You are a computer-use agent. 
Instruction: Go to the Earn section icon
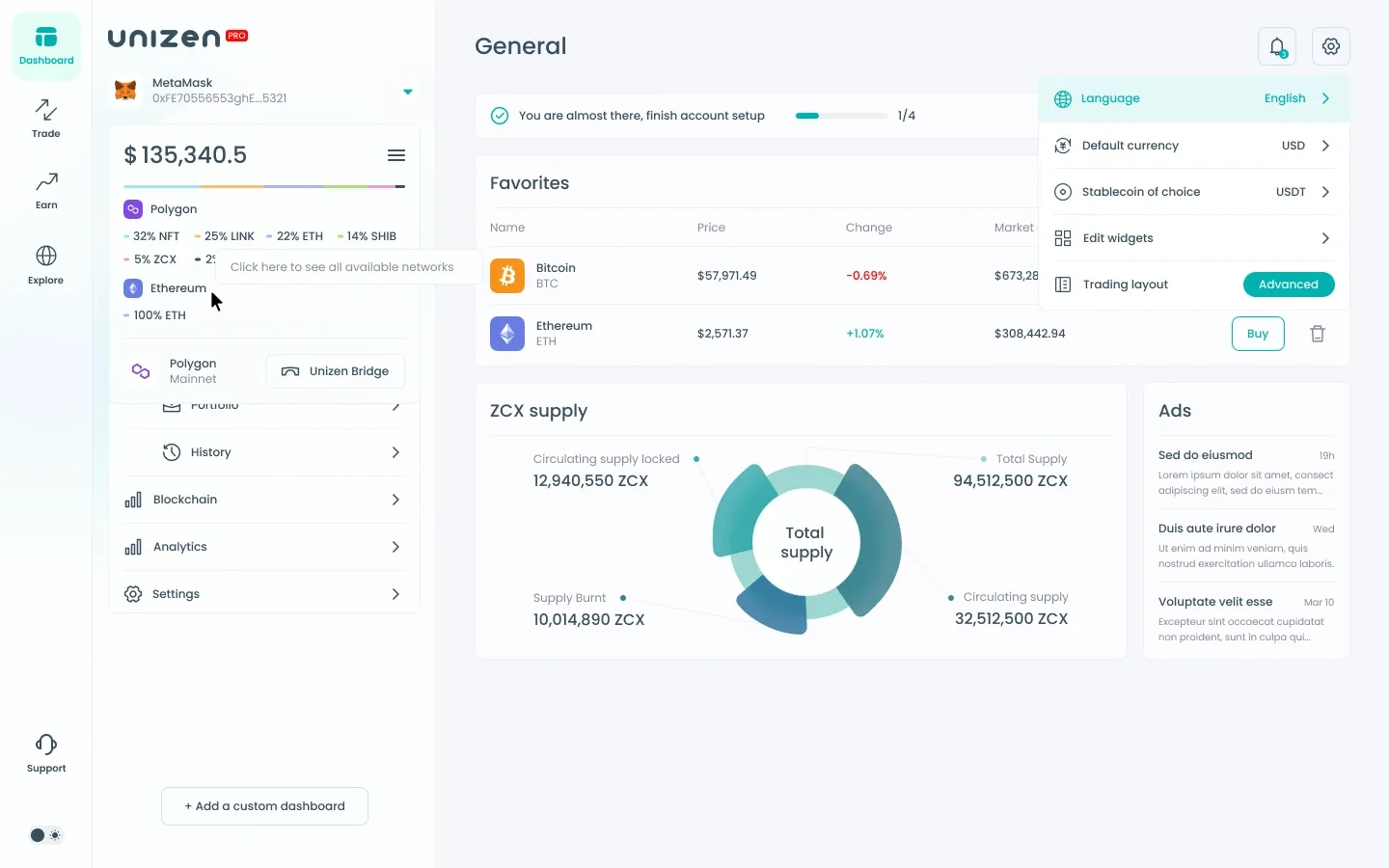pos(46,191)
